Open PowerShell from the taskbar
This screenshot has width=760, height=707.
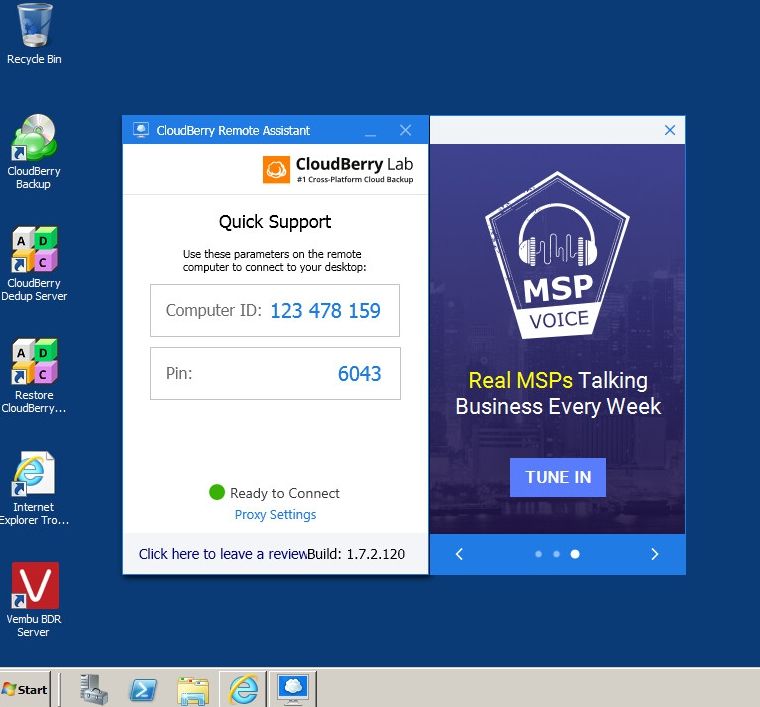point(143,689)
